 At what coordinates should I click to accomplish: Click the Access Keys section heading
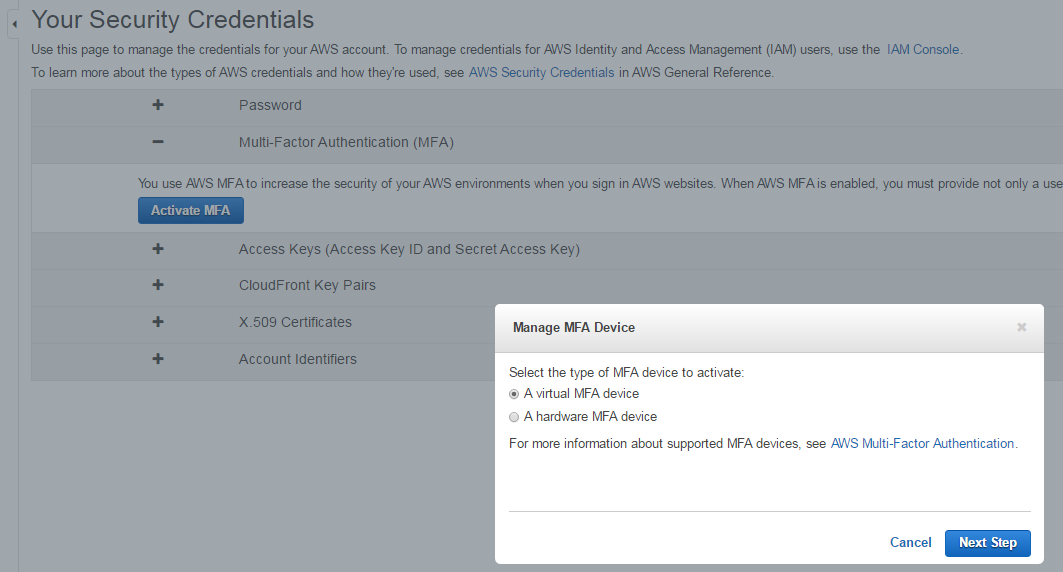(x=409, y=249)
